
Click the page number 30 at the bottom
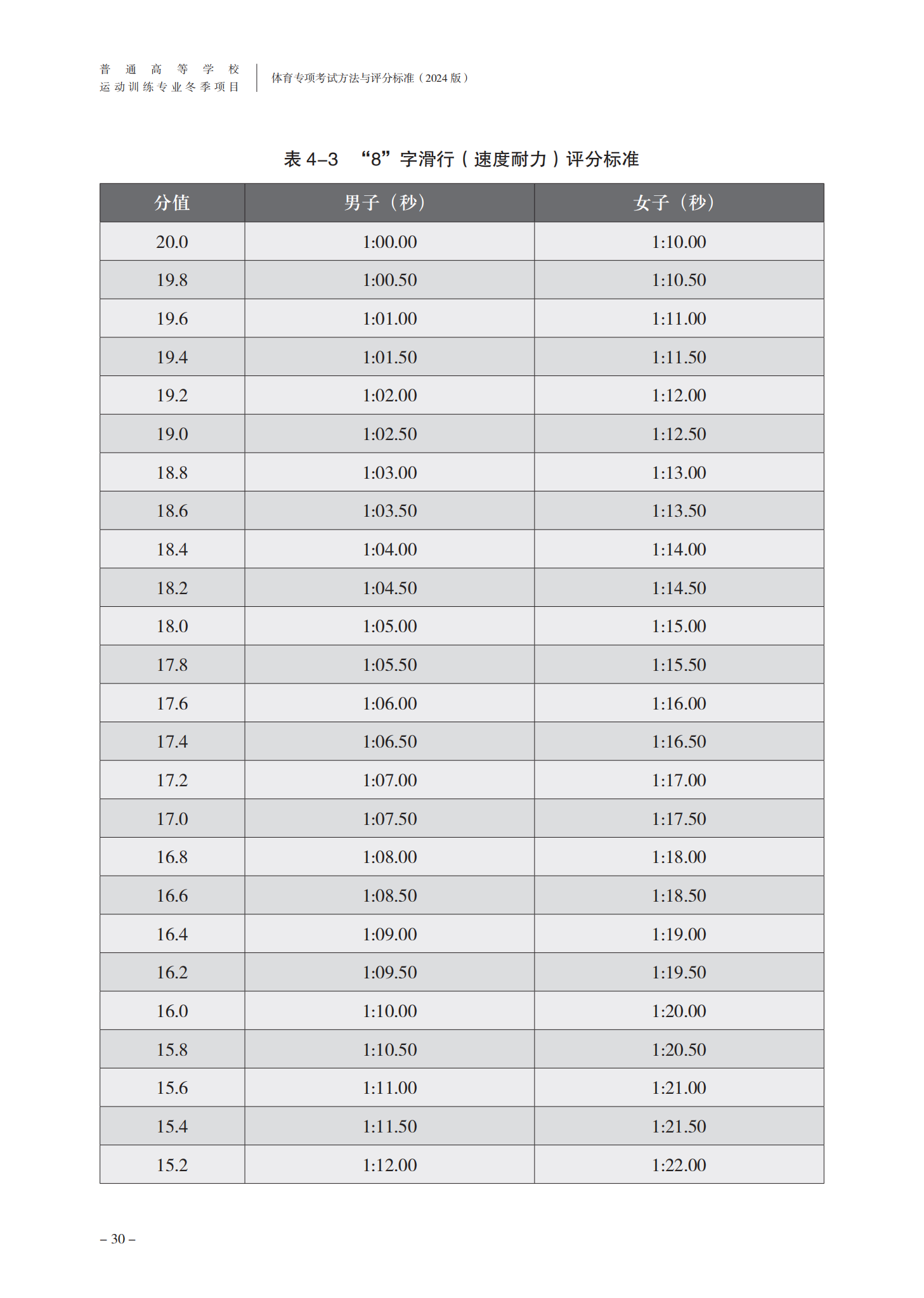click(x=118, y=1238)
